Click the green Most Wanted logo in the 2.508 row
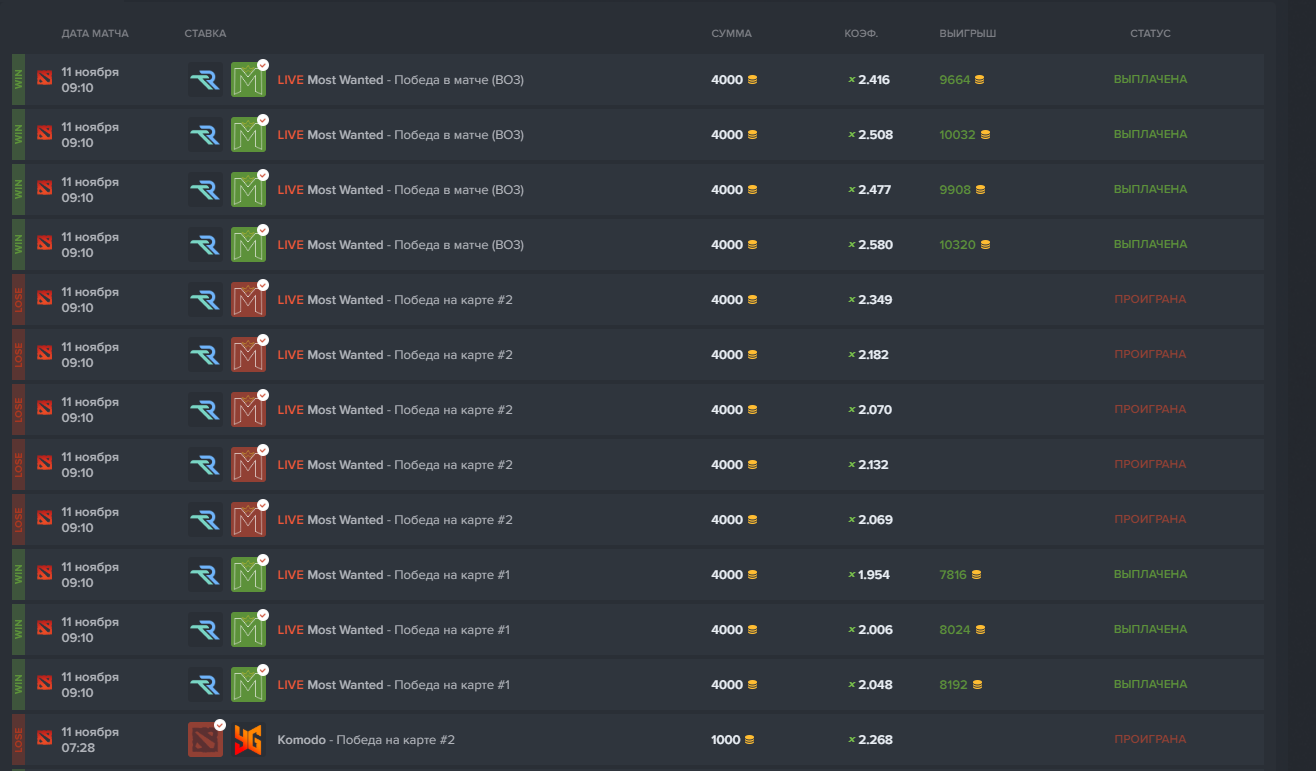The image size is (1316, 771). [x=248, y=135]
